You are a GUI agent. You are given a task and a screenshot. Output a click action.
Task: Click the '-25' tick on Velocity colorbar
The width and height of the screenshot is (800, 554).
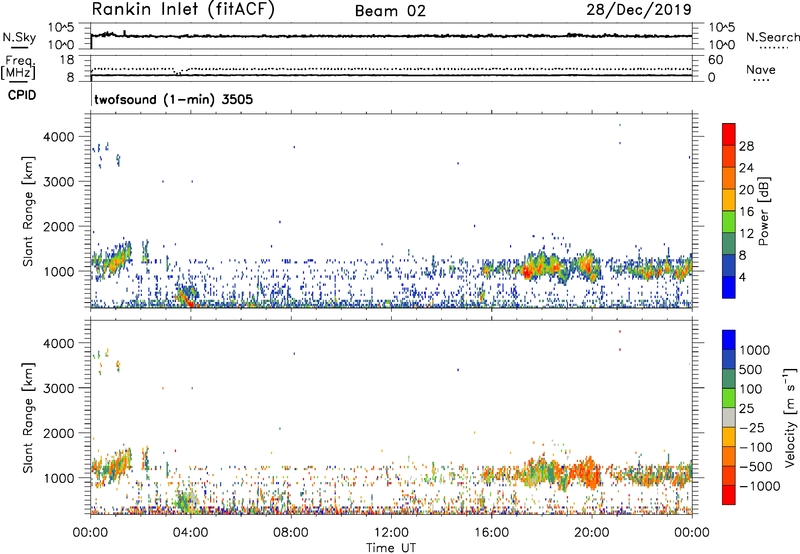752,427
